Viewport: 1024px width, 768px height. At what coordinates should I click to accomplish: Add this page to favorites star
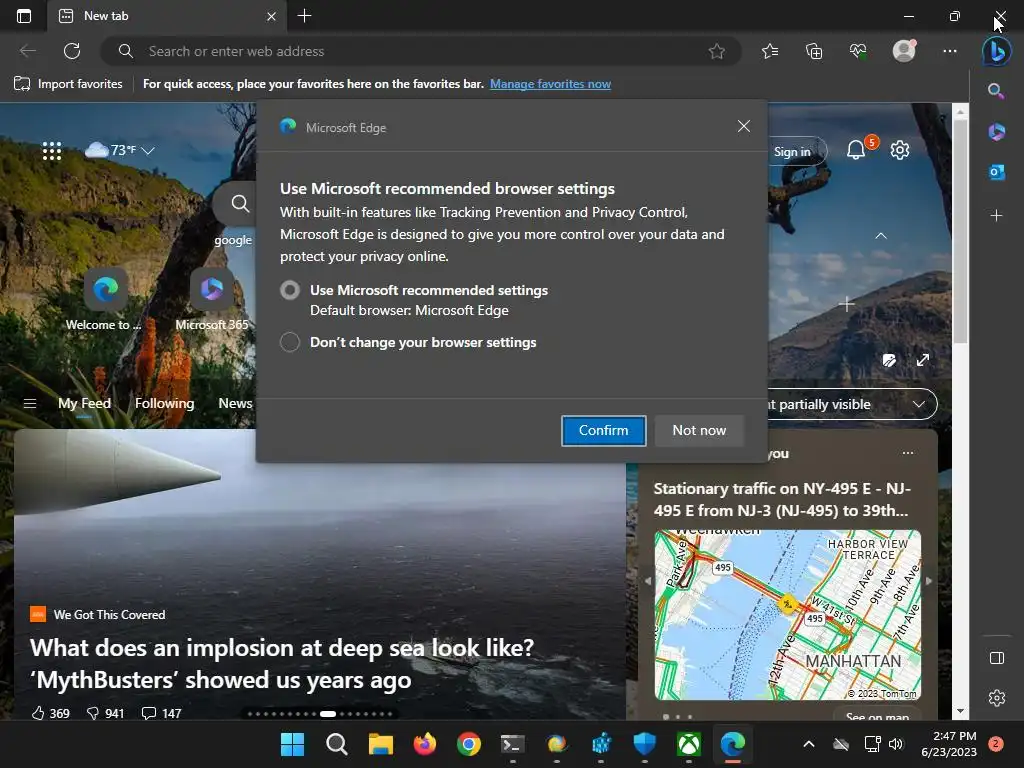tap(716, 51)
